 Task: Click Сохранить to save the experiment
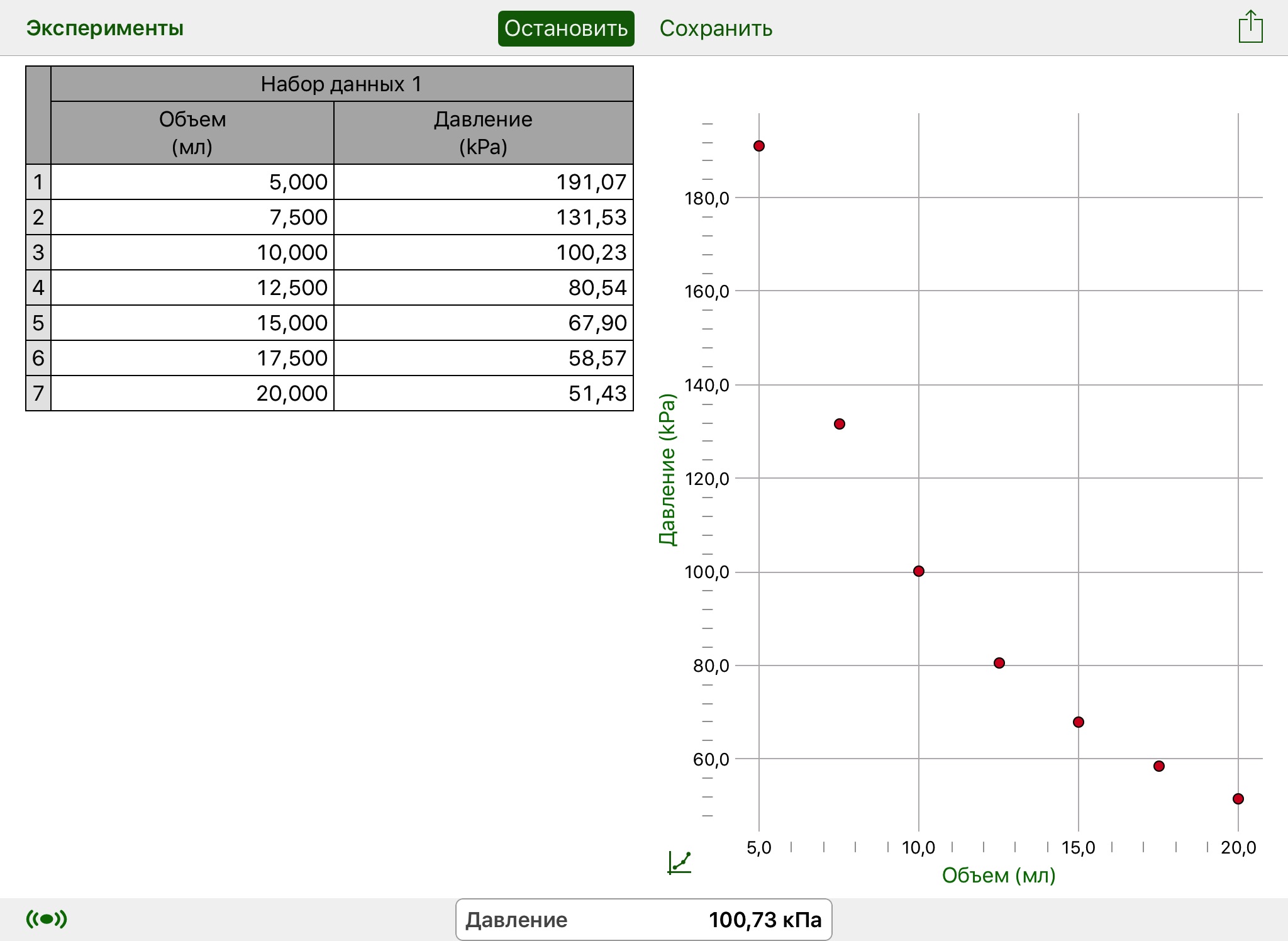click(716, 28)
